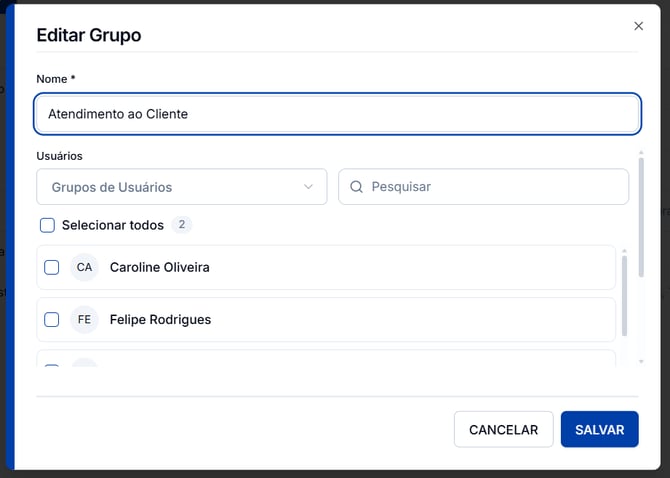The width and height of the screenshot is (670, 478).
Task: Tick the checkbox for Felipe Rodrigues
Action: (52, 320)
